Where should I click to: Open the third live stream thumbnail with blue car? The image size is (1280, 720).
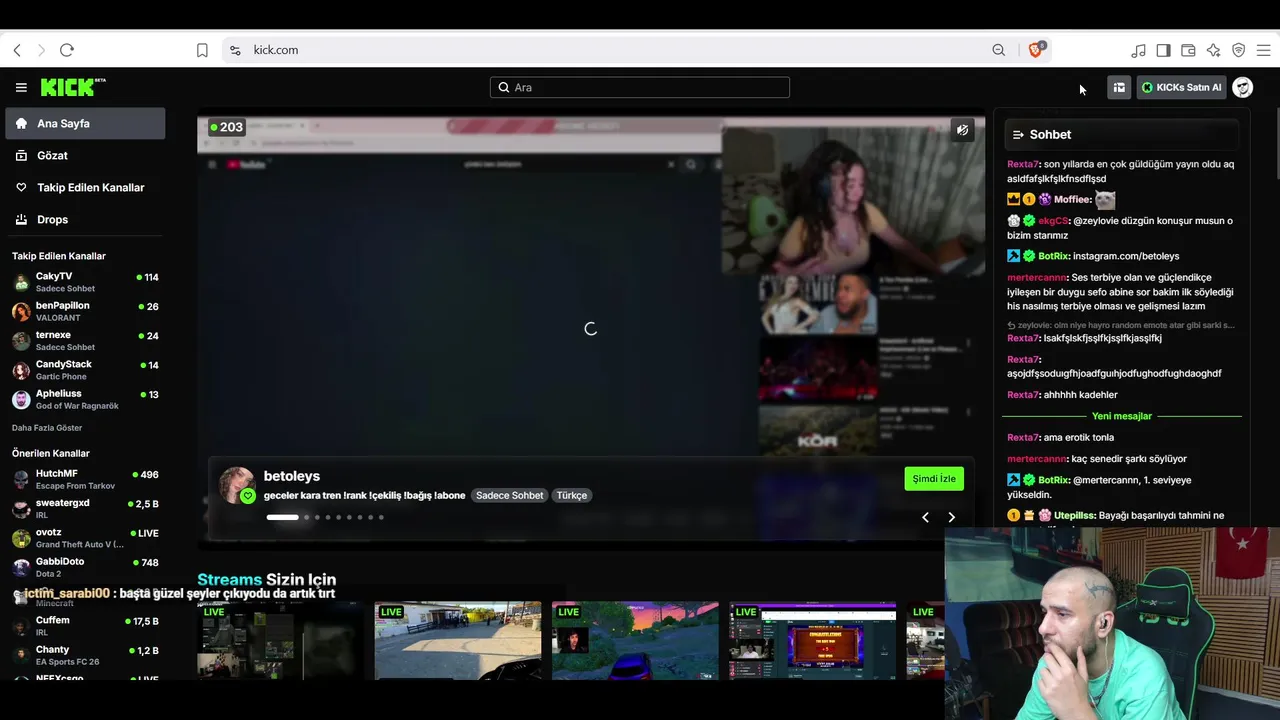pyautogui.click(x=635, y=641)
